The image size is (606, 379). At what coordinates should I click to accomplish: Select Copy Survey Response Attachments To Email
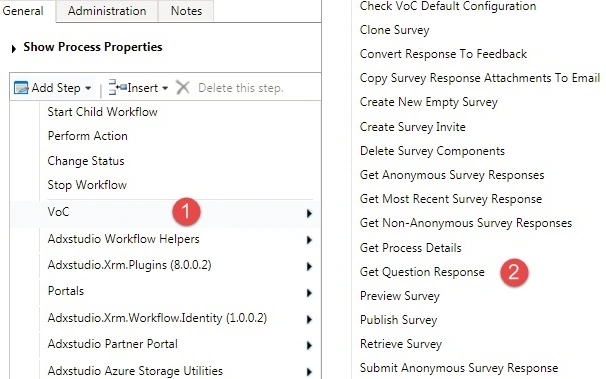click(x=480, y=78)
